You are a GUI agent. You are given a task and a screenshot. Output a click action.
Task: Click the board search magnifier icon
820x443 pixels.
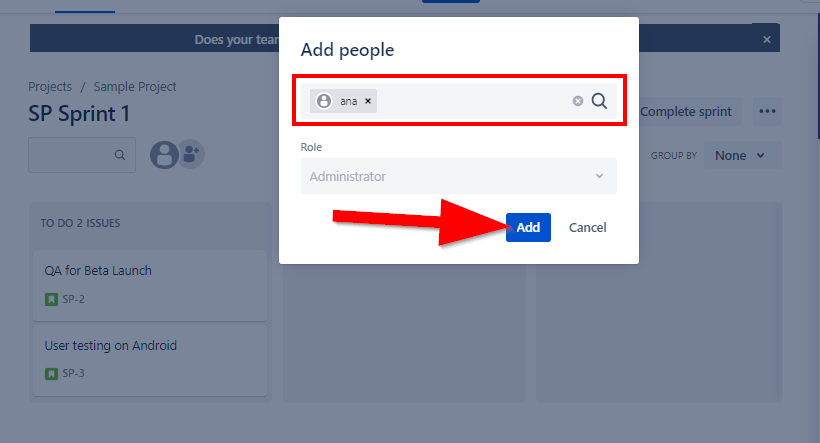coord(120,155)
